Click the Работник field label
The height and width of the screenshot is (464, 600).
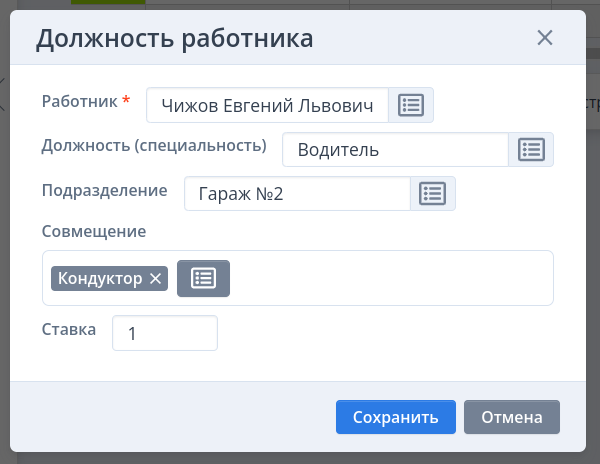point(79,101)
